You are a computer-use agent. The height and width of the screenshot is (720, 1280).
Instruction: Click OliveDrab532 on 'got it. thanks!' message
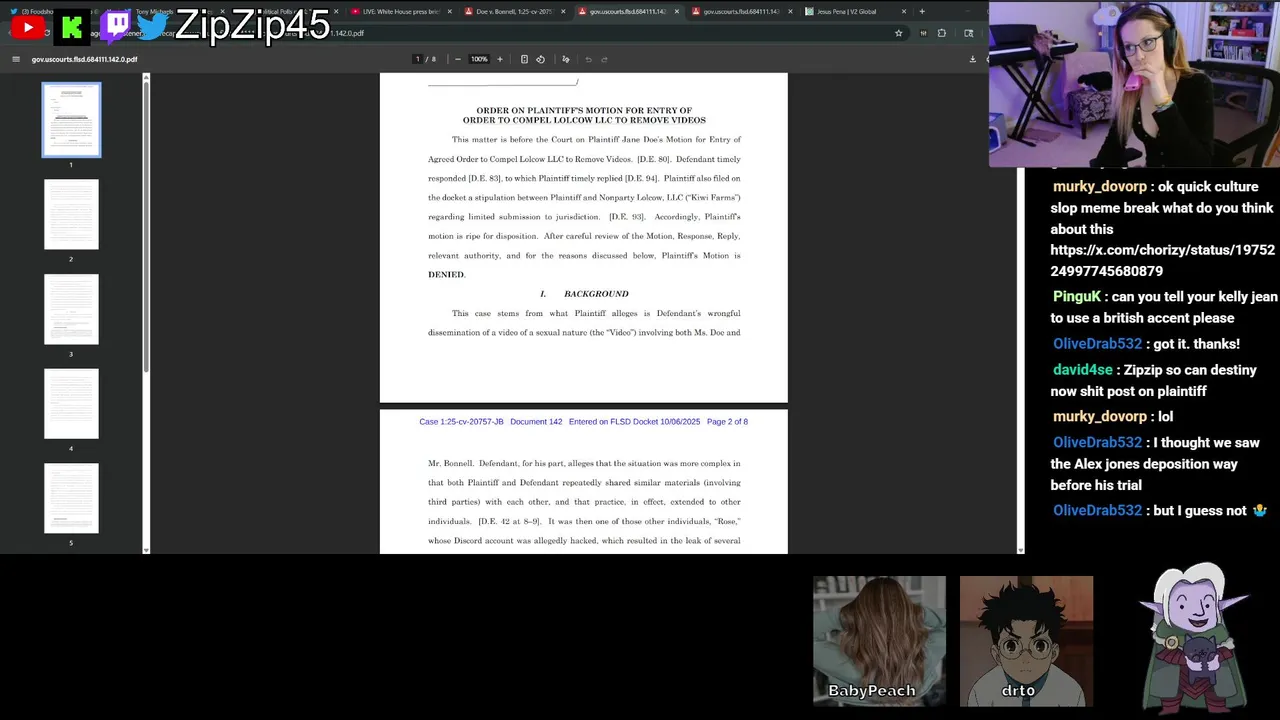point(1097,344)
